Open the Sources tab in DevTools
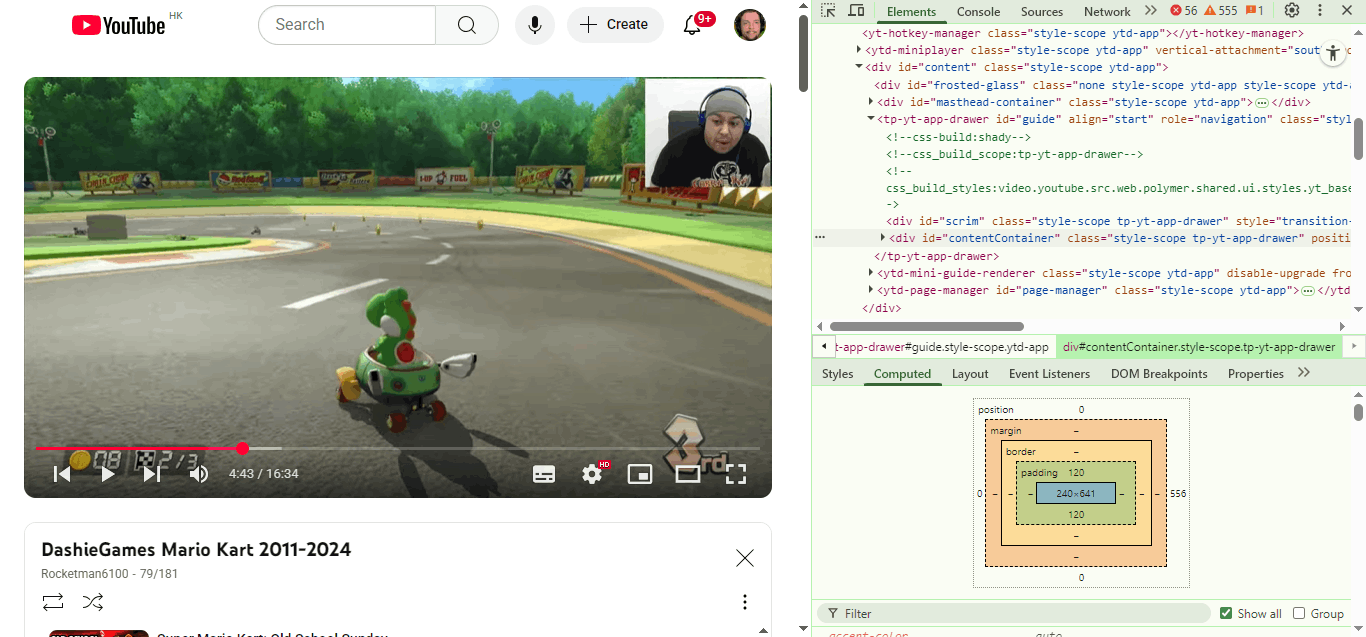The image size is (1366, 637). click(1042, 12)
